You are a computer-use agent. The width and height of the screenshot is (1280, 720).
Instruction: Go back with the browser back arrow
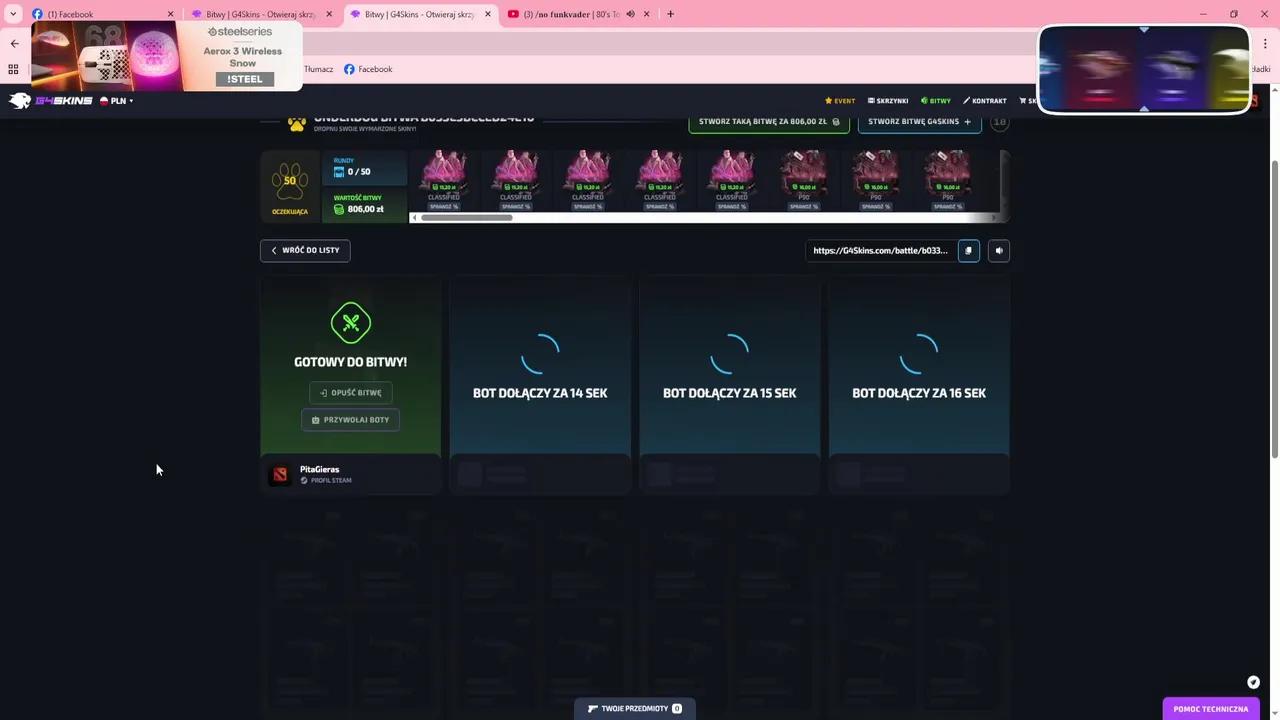(14, 43)
